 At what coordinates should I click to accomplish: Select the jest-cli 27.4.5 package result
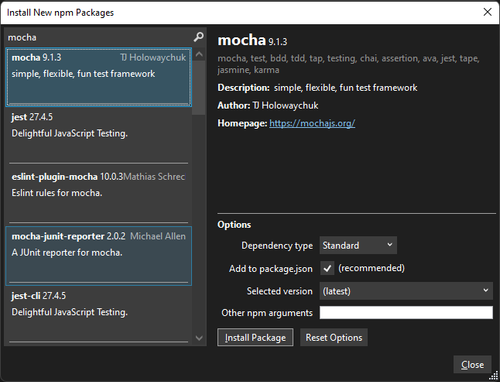pyautogui.click(x=99, y=315)
